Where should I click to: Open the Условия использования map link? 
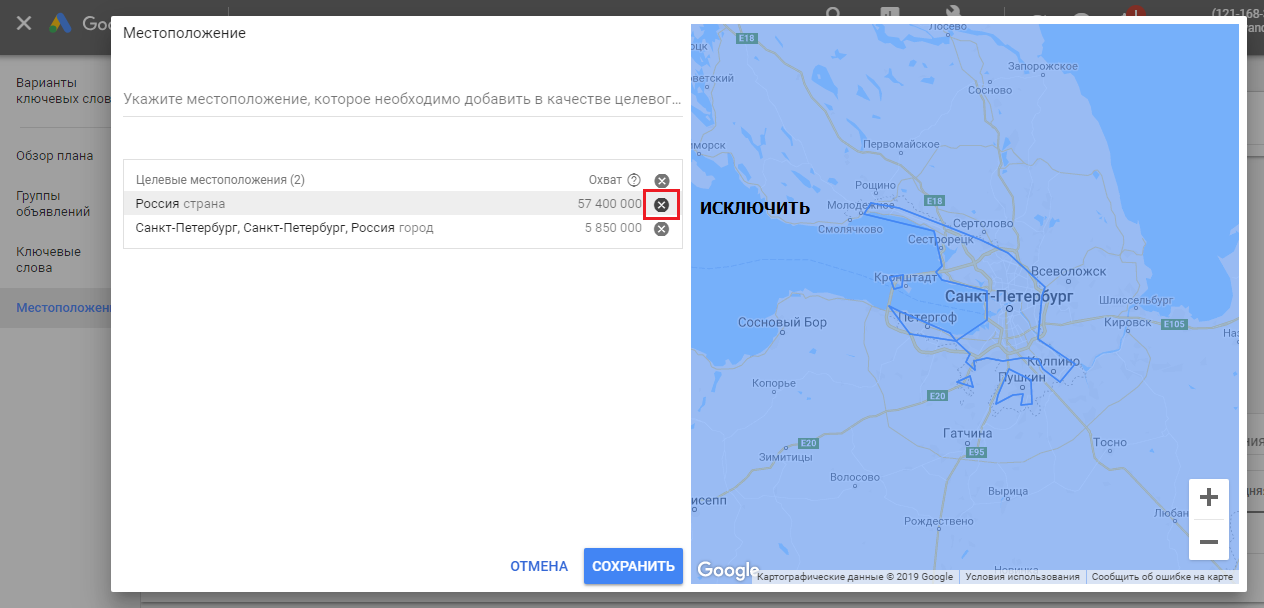tap(1024, 577)
